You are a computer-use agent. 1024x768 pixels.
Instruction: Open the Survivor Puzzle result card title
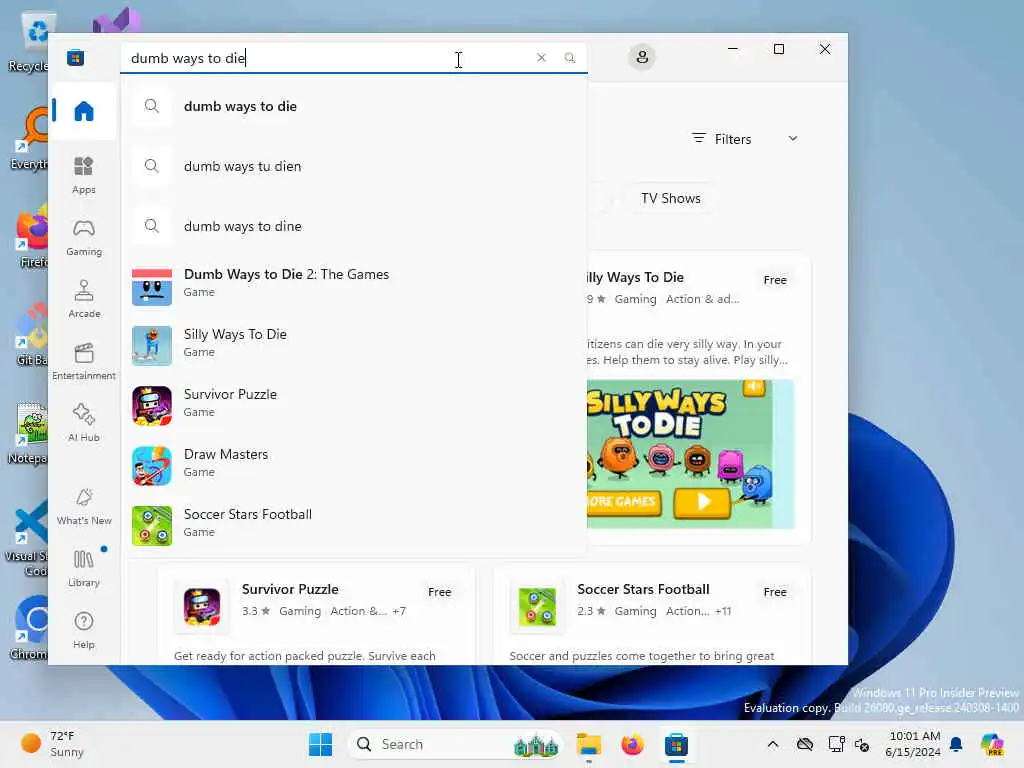coord(290,589)
